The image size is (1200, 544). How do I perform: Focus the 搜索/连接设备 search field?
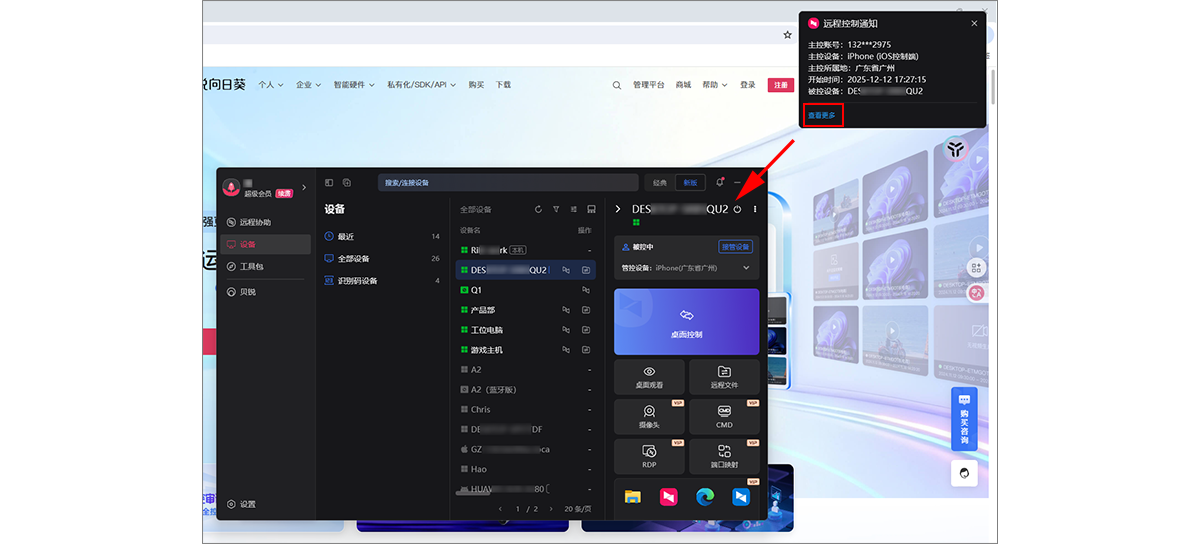click(507, 183)
